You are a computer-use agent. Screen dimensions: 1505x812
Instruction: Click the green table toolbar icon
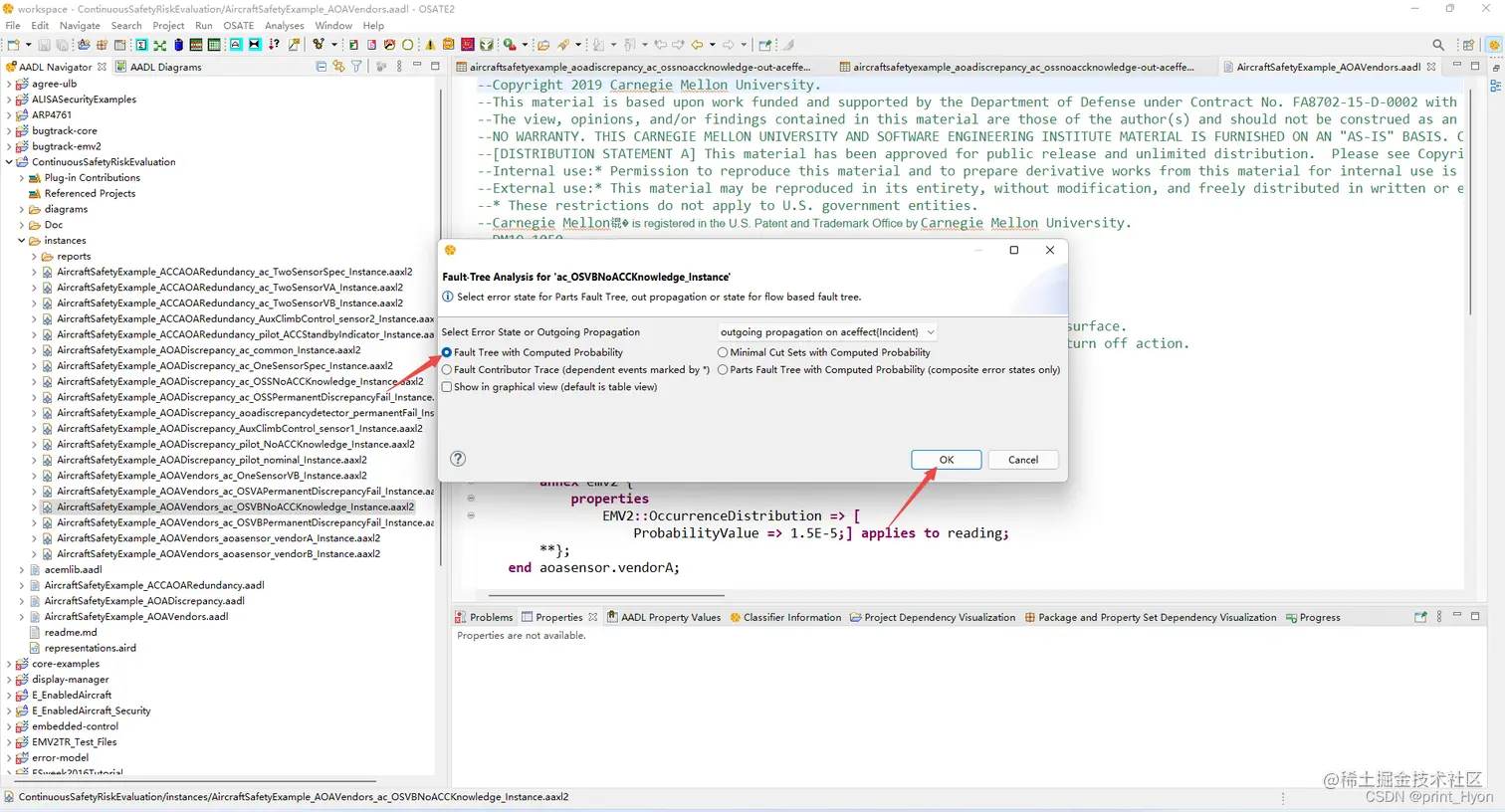coord(214,45)
